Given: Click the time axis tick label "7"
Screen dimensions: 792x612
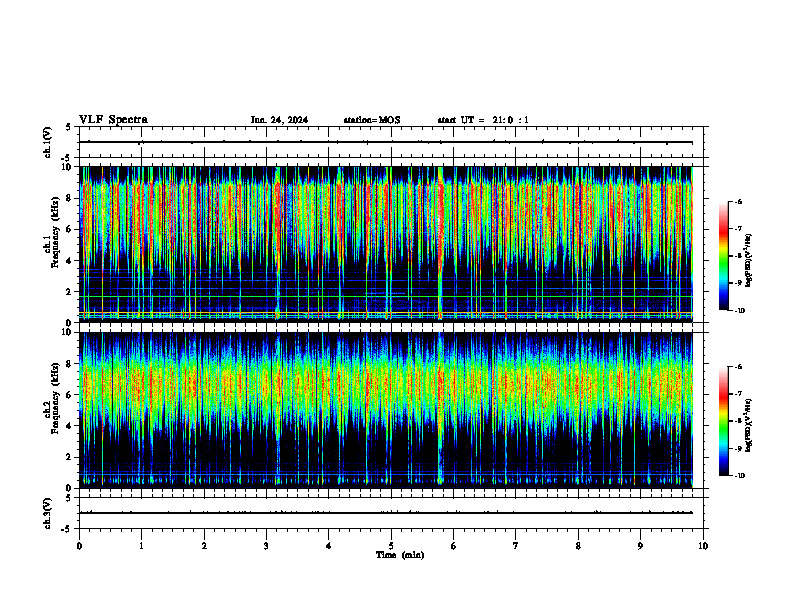Looking at the screenshot, I should click(x=516, y=546).
